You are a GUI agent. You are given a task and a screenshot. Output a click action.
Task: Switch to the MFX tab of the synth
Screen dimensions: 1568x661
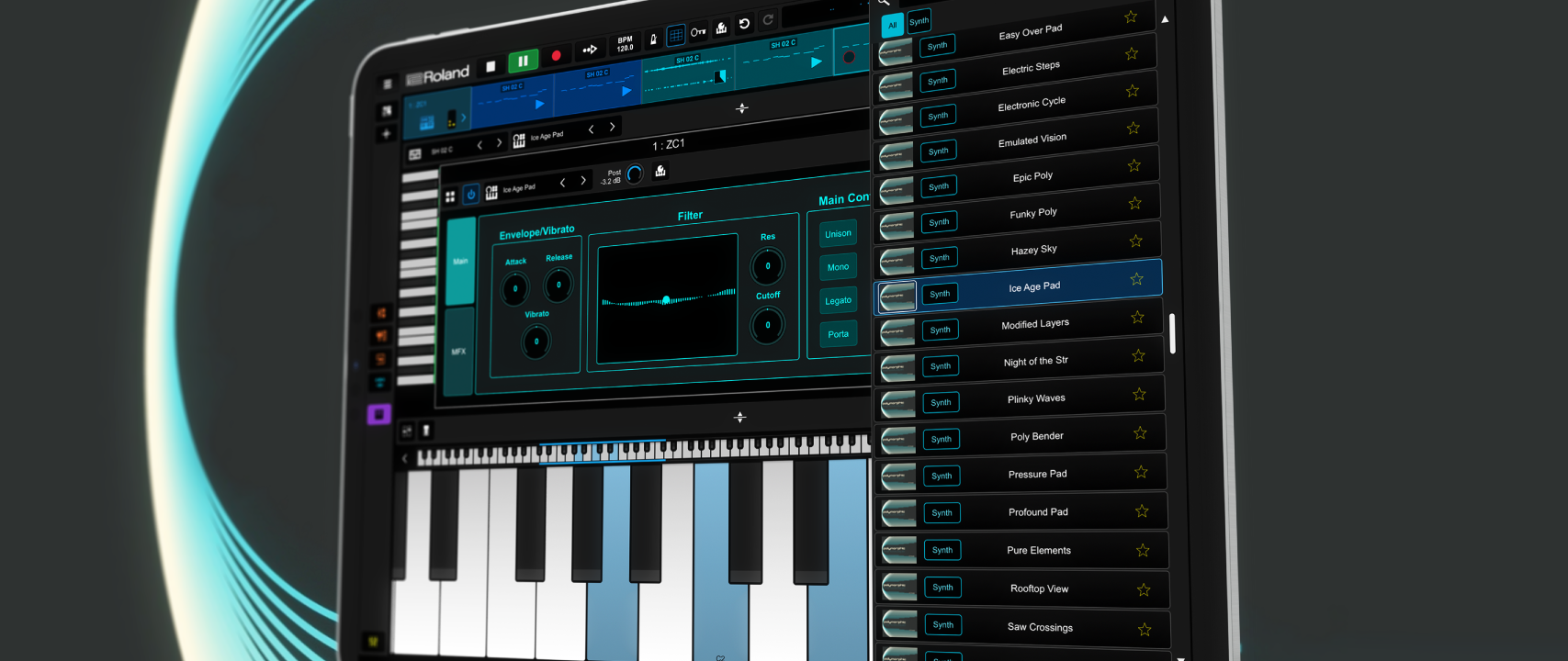[x=458, y=351]
